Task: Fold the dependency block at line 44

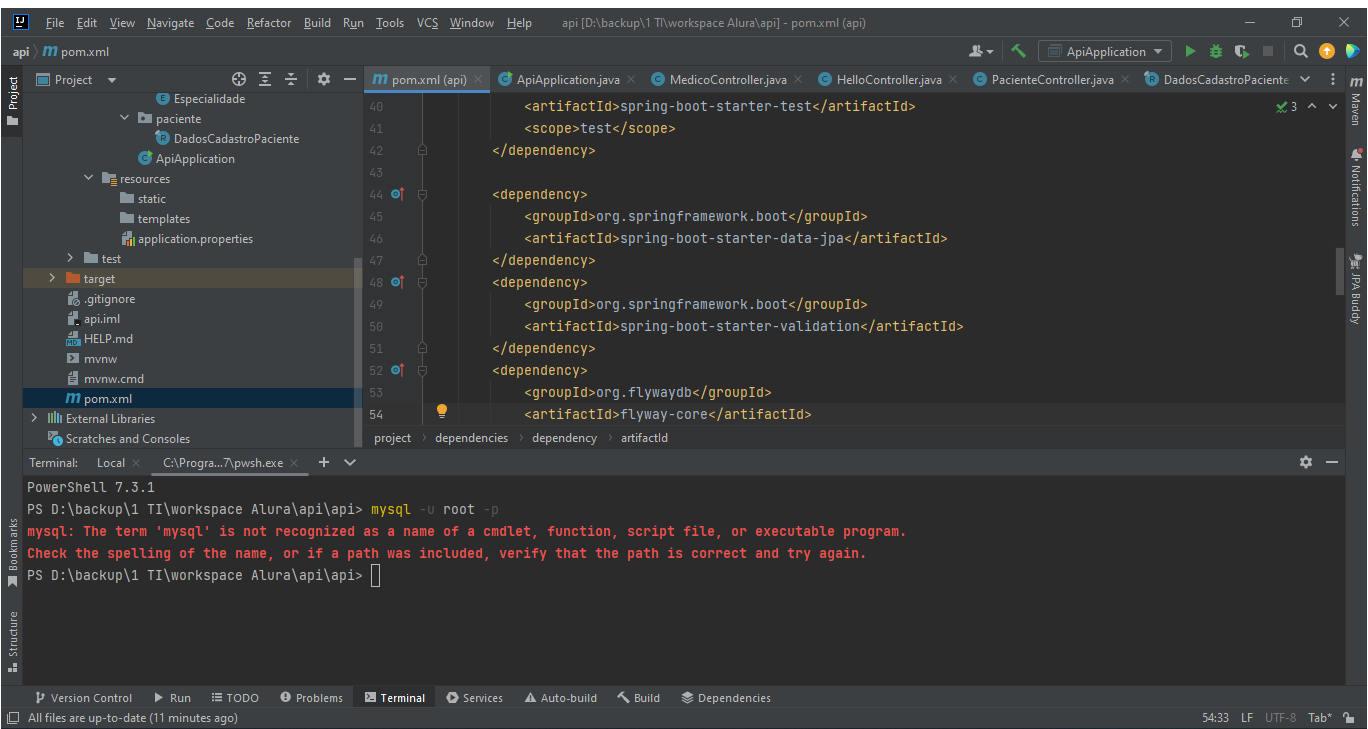Action: [422, 194]
